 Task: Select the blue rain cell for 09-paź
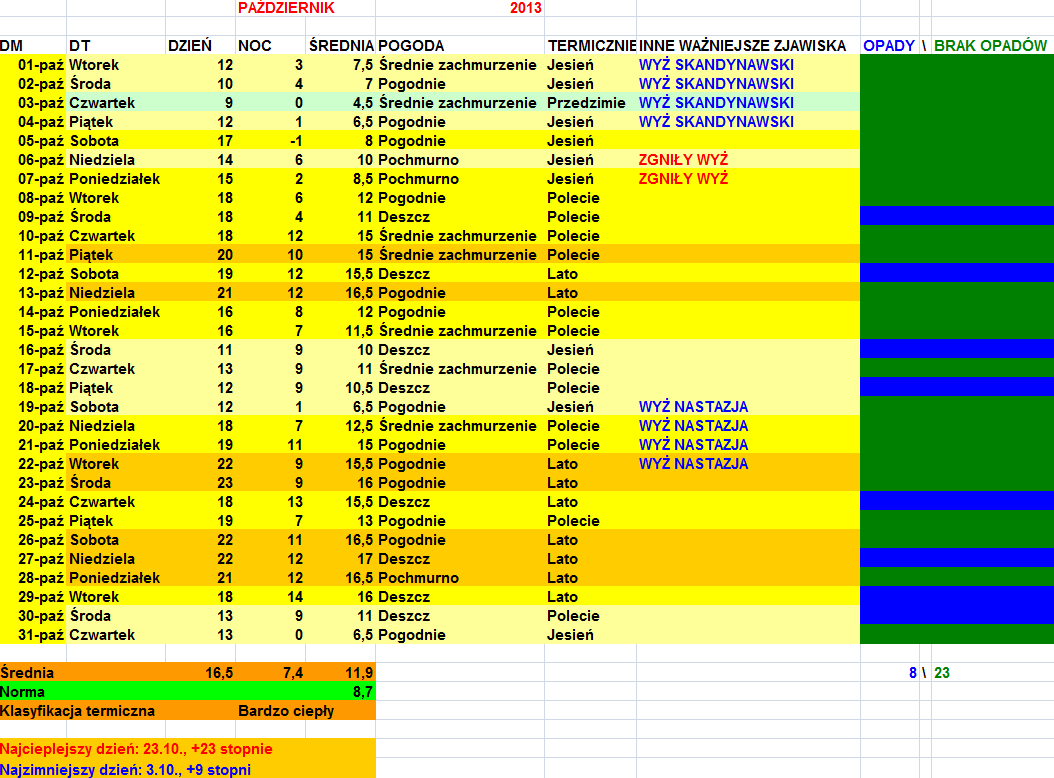956,217
